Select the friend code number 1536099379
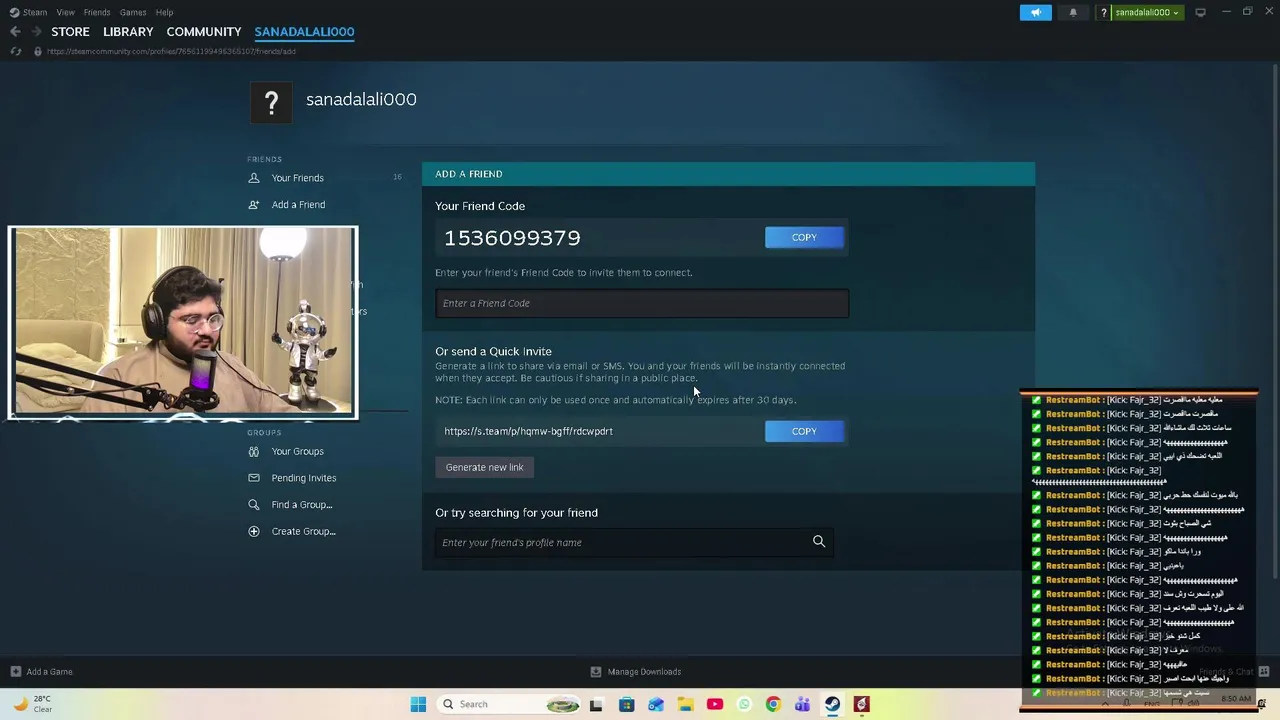Image resolution: width=1280 pixels, height=720 pixels. click(x=512, y=238)
